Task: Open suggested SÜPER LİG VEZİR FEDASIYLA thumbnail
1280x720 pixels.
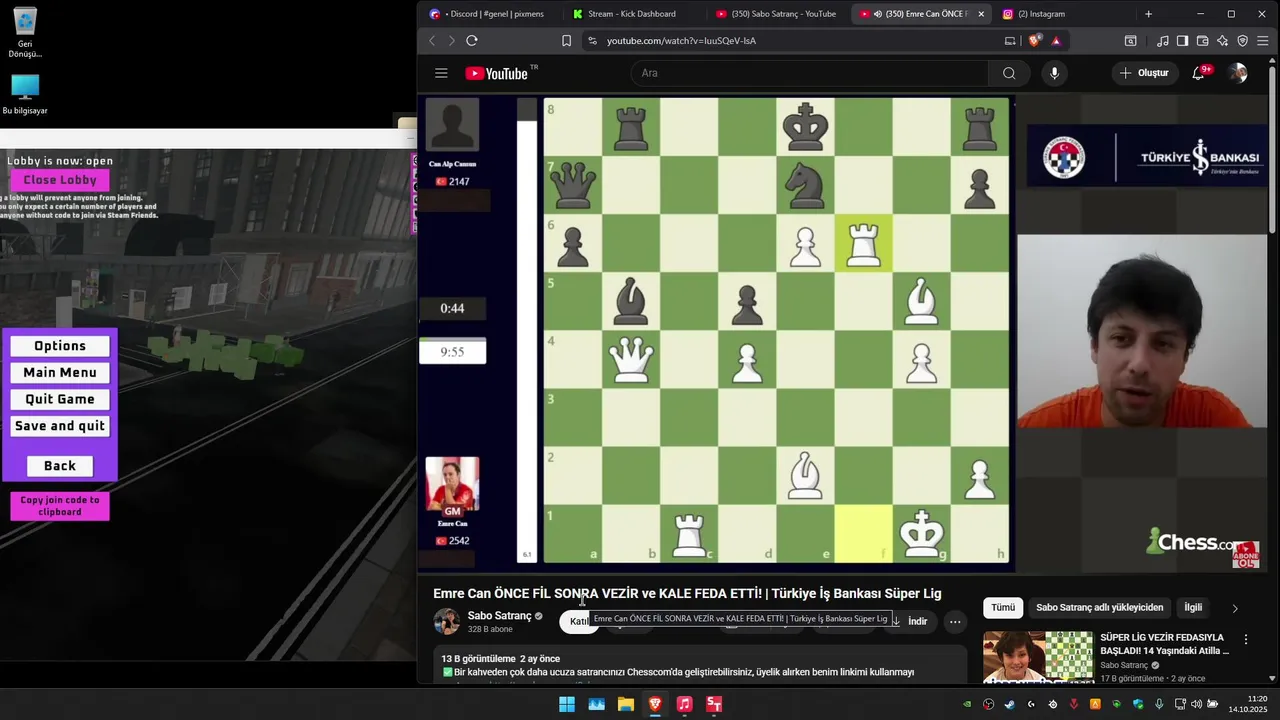Action: (x=1038, y=656)
